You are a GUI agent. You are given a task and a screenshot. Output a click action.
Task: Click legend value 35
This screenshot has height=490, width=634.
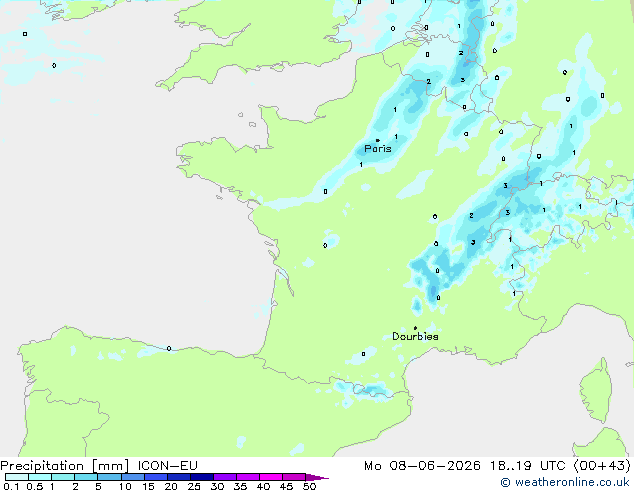tap(241, 486)
